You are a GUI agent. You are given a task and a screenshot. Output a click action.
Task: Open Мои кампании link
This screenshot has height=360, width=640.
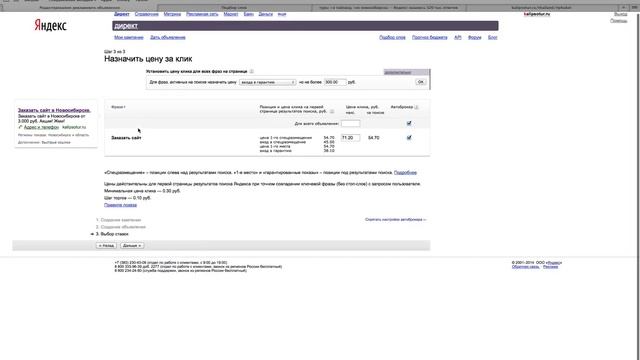[x=129, y=38]
